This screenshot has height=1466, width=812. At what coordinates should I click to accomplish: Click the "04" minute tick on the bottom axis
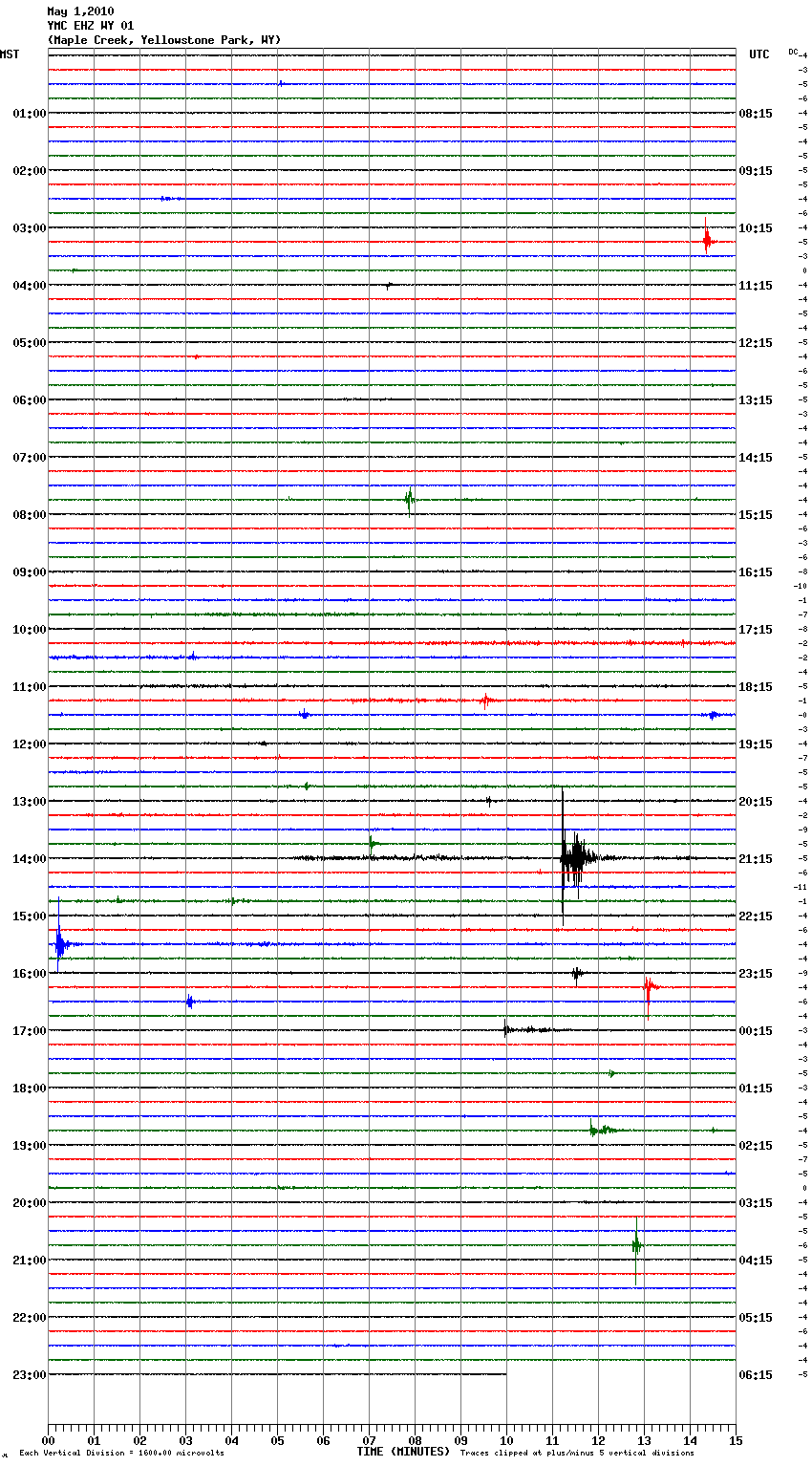pyautogui.click(x=231, y=1441)
